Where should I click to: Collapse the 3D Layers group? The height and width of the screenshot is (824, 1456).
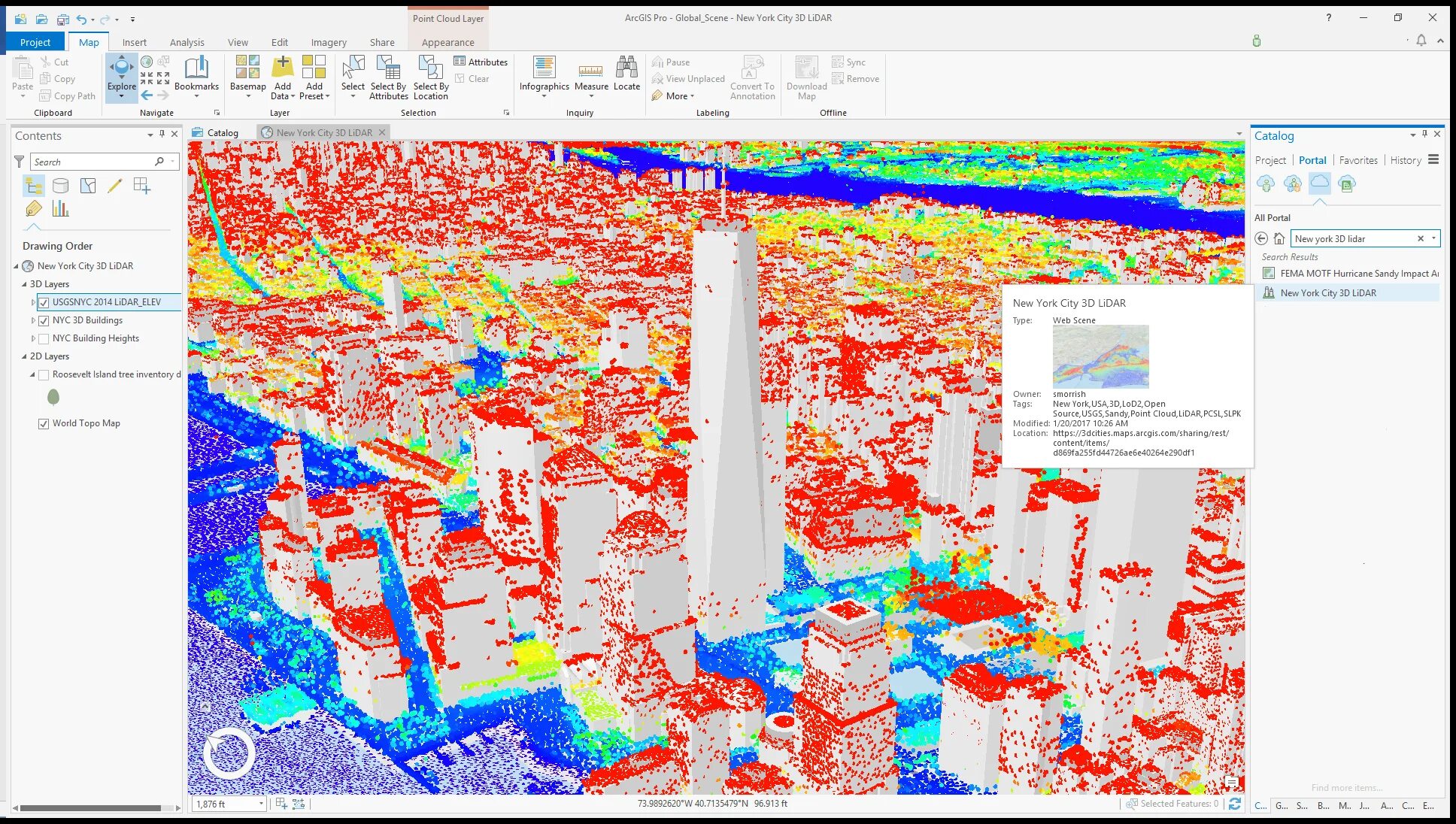(x=24, y=284)
